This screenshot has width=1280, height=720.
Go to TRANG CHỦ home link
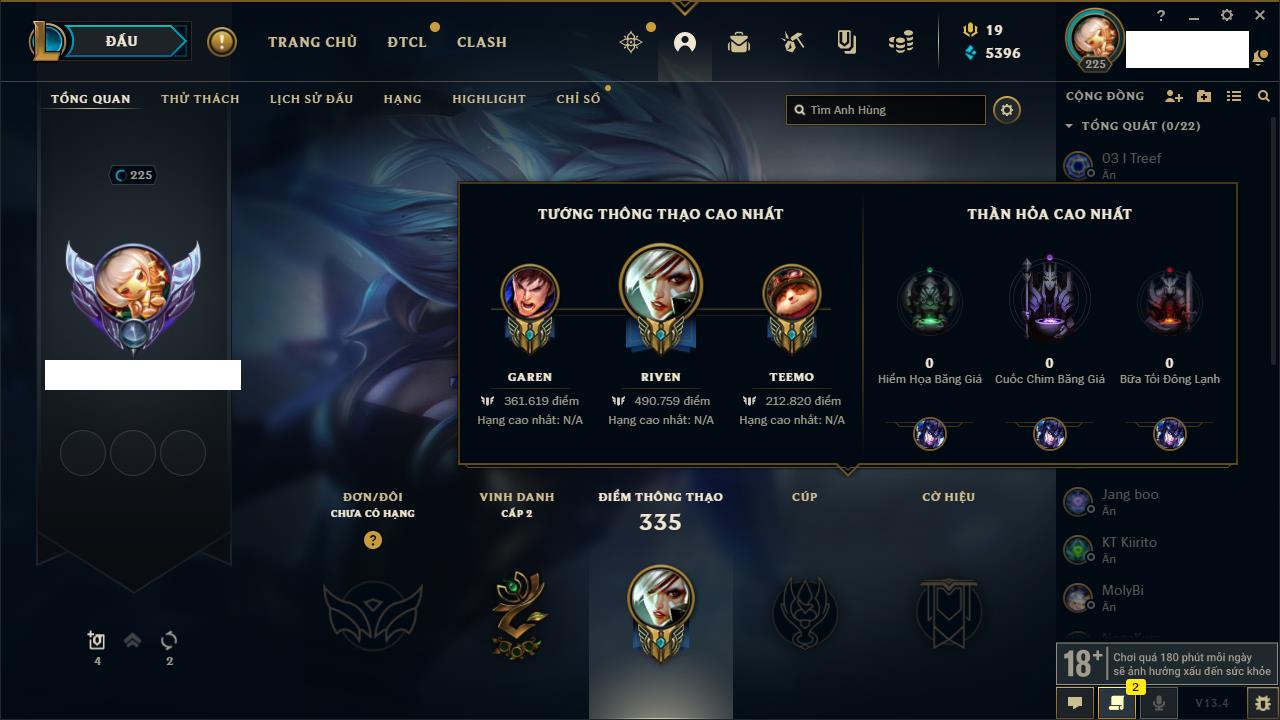coord(312,42)
